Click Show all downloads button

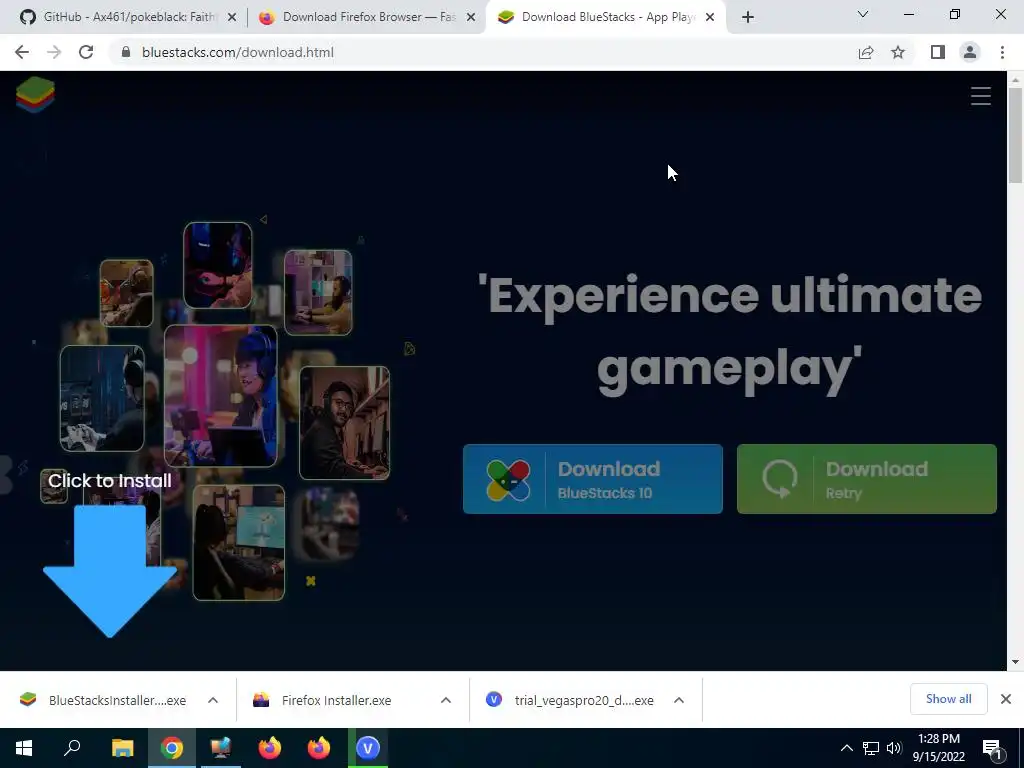[x=948, y=699]
